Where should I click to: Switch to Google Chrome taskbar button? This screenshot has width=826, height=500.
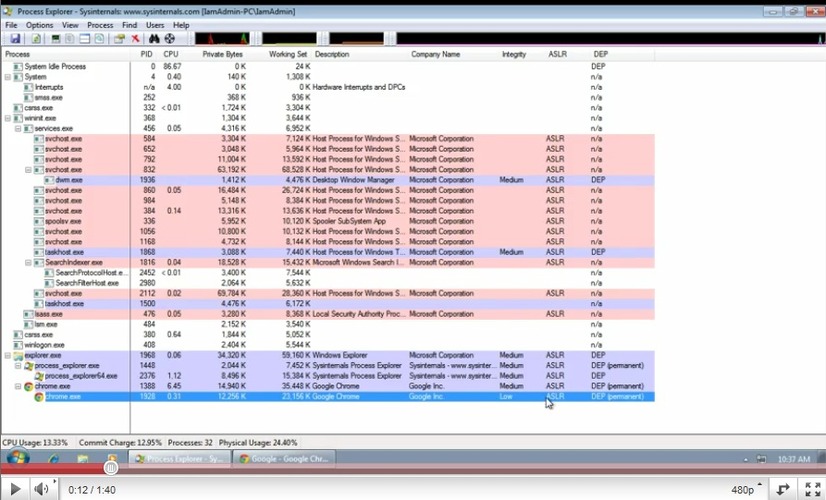(x=284, y=458)
